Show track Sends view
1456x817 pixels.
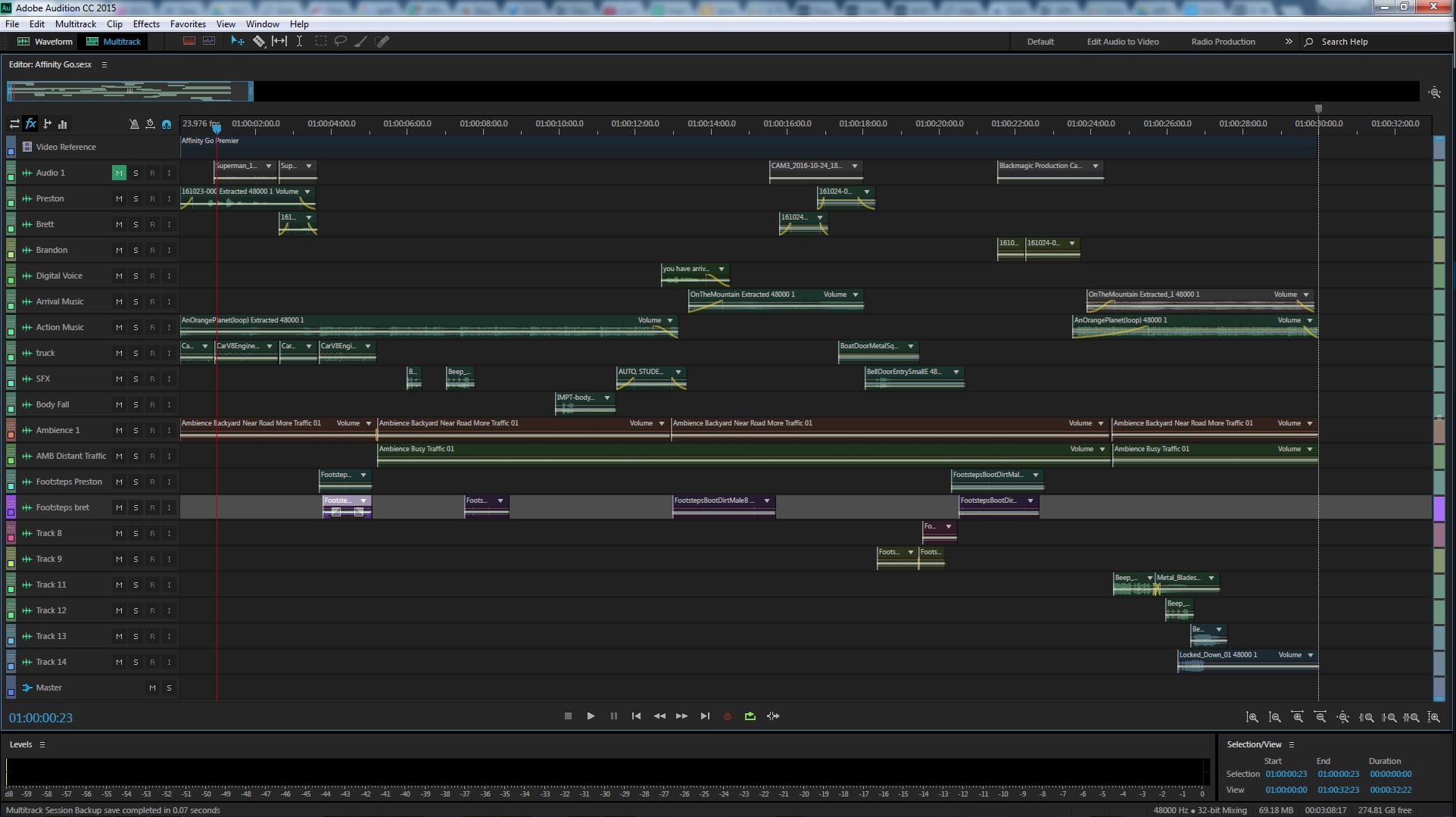(47, 123)
